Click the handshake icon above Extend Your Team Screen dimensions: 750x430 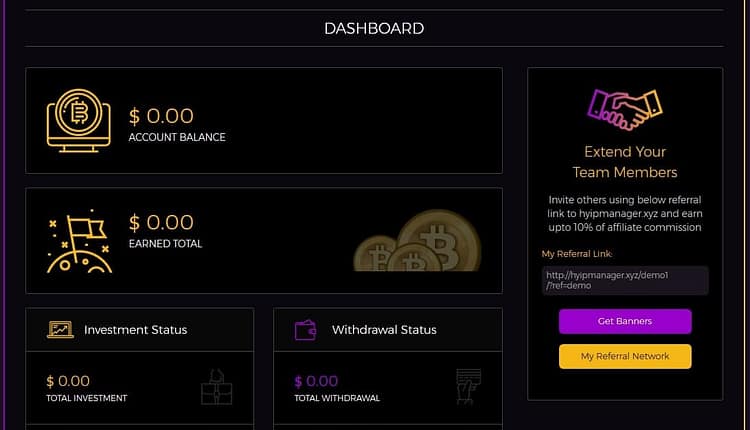(x=625, y=110)
